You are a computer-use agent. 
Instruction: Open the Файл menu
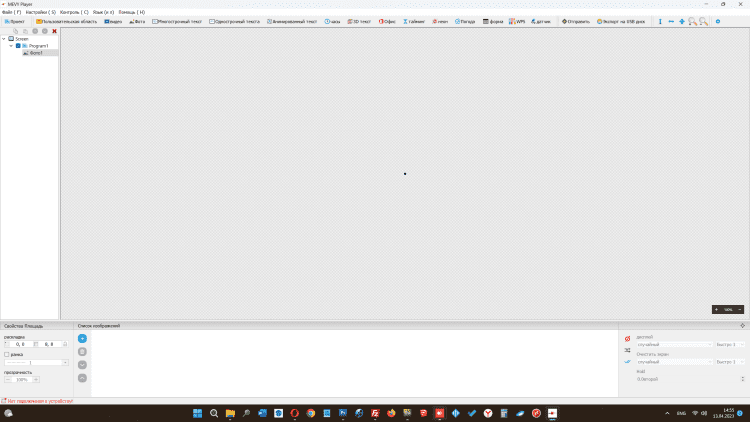point(11,12)
